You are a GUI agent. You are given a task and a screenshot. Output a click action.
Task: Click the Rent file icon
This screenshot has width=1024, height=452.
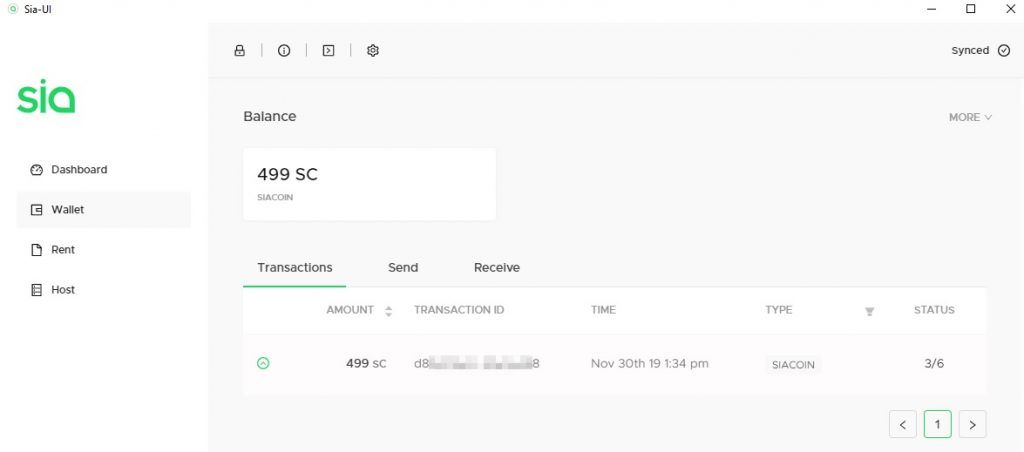pos(37,250)
